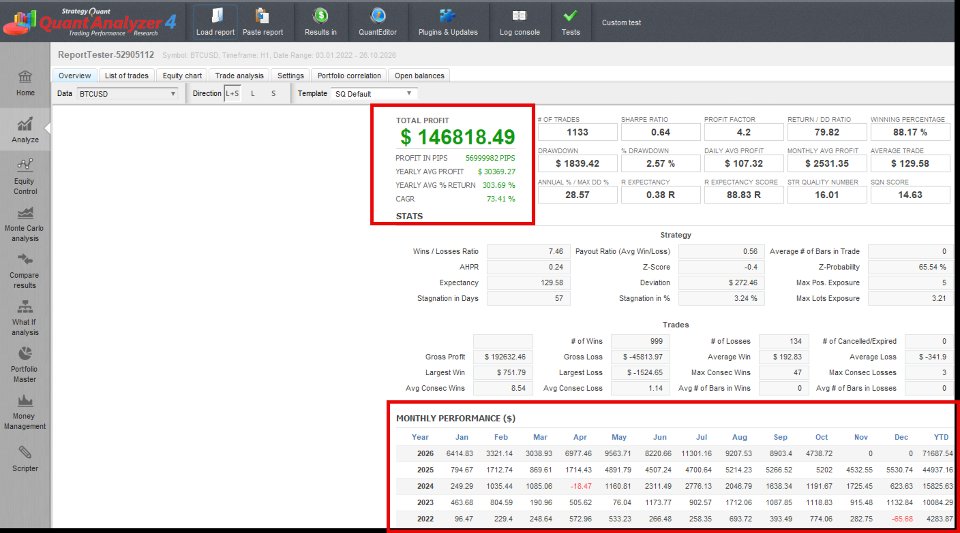Open the Portfolio correlation tab
Viewport: 960px width, 533px height.
349,75
